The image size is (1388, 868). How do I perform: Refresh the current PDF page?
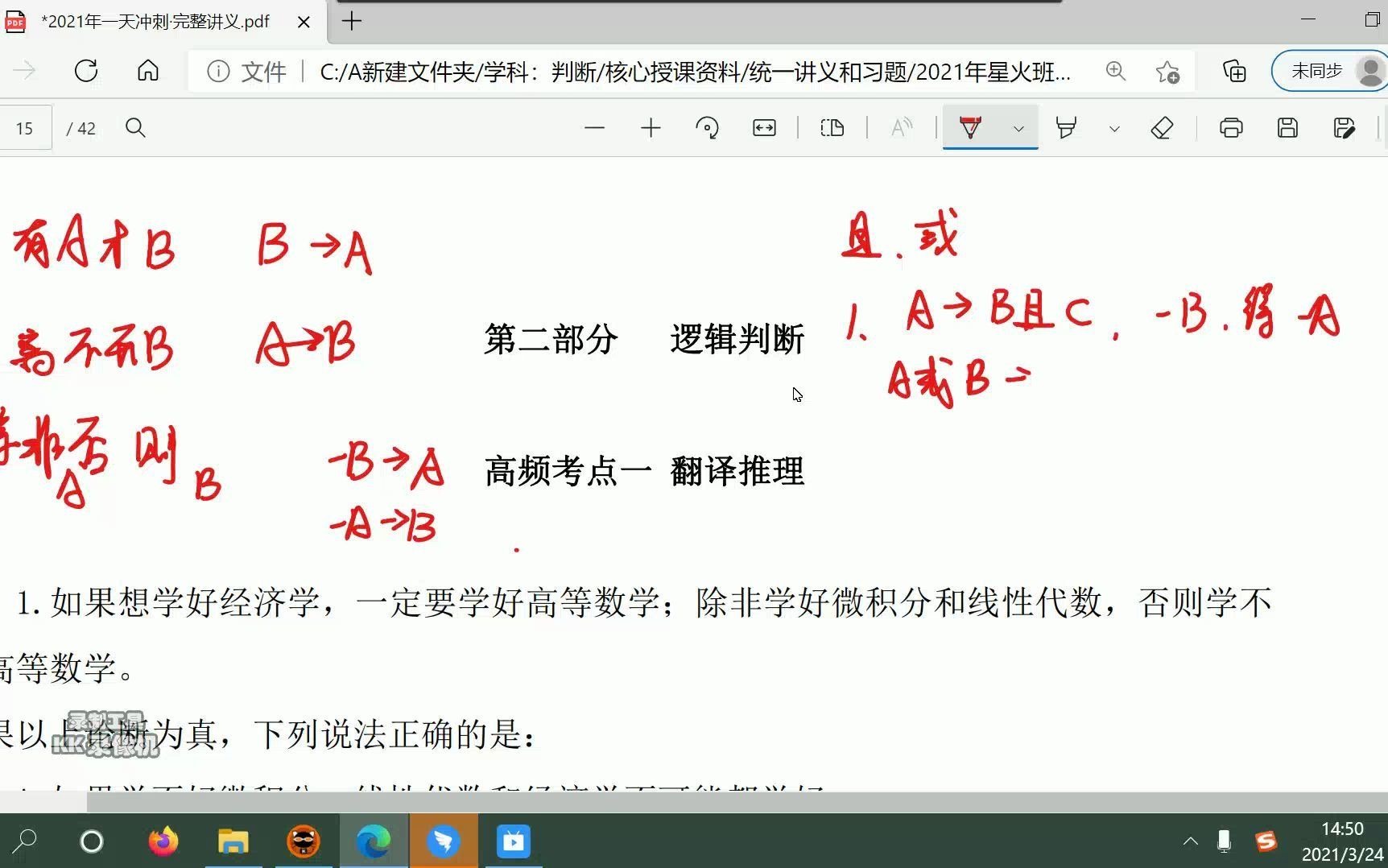click(x=86, y=71)
